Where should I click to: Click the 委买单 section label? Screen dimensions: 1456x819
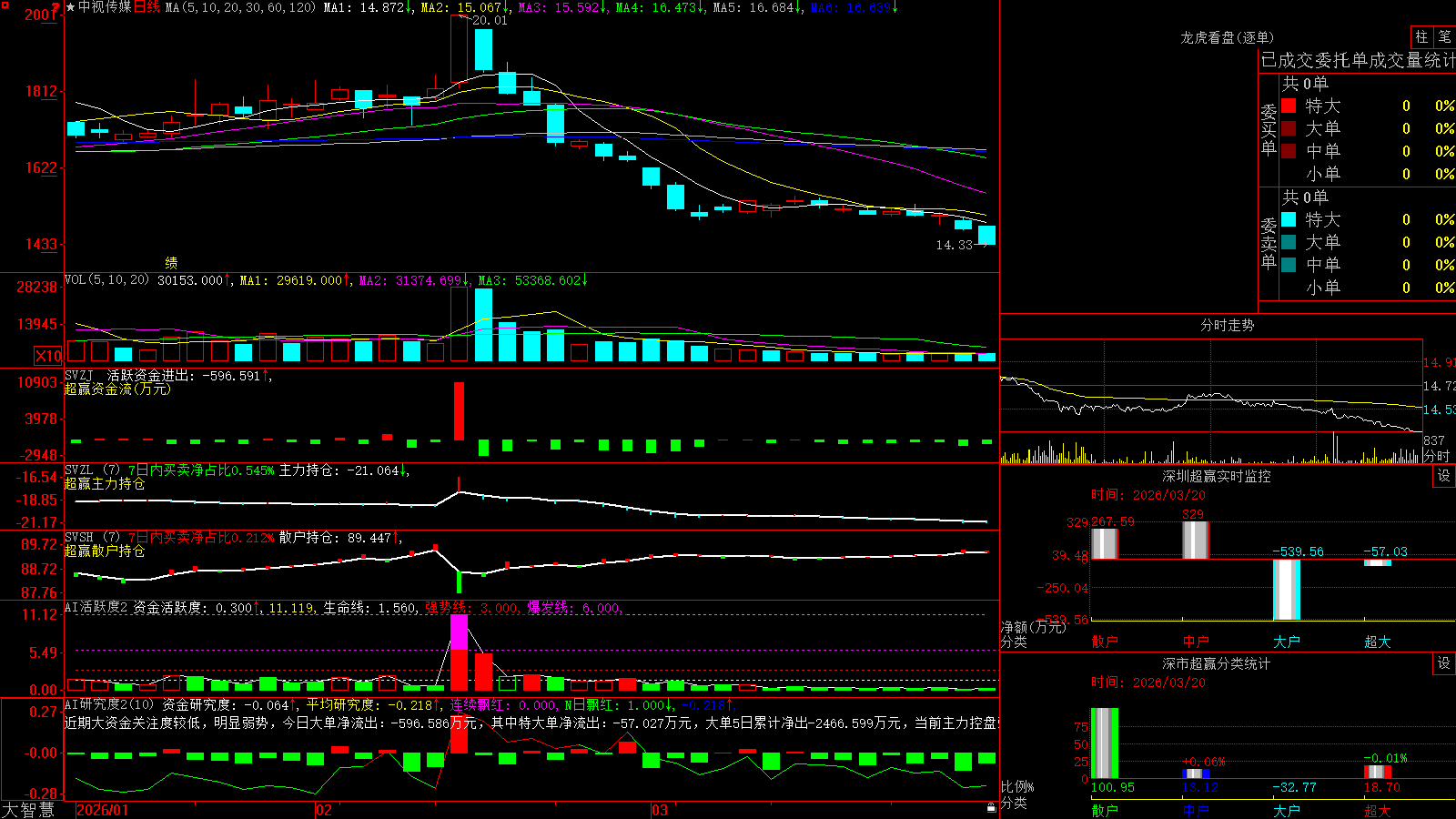(x=1269, y=130)
